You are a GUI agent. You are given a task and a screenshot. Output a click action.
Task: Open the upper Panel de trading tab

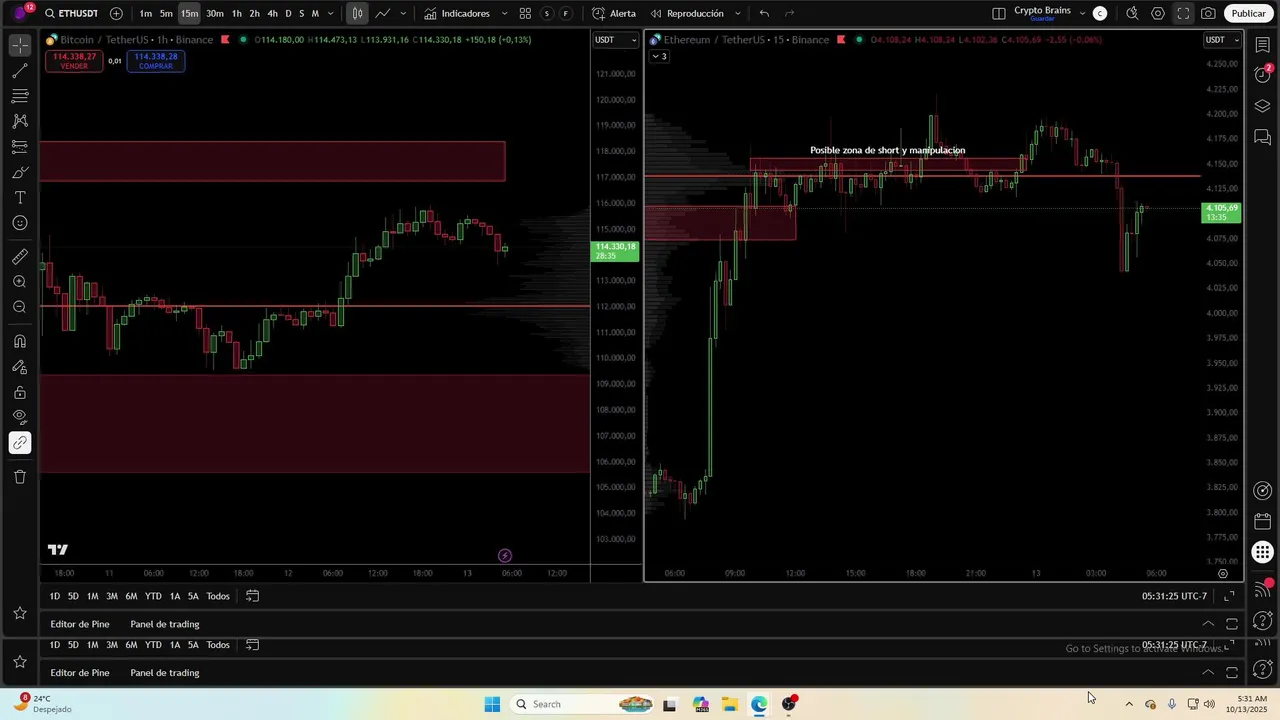pos(165,624)
